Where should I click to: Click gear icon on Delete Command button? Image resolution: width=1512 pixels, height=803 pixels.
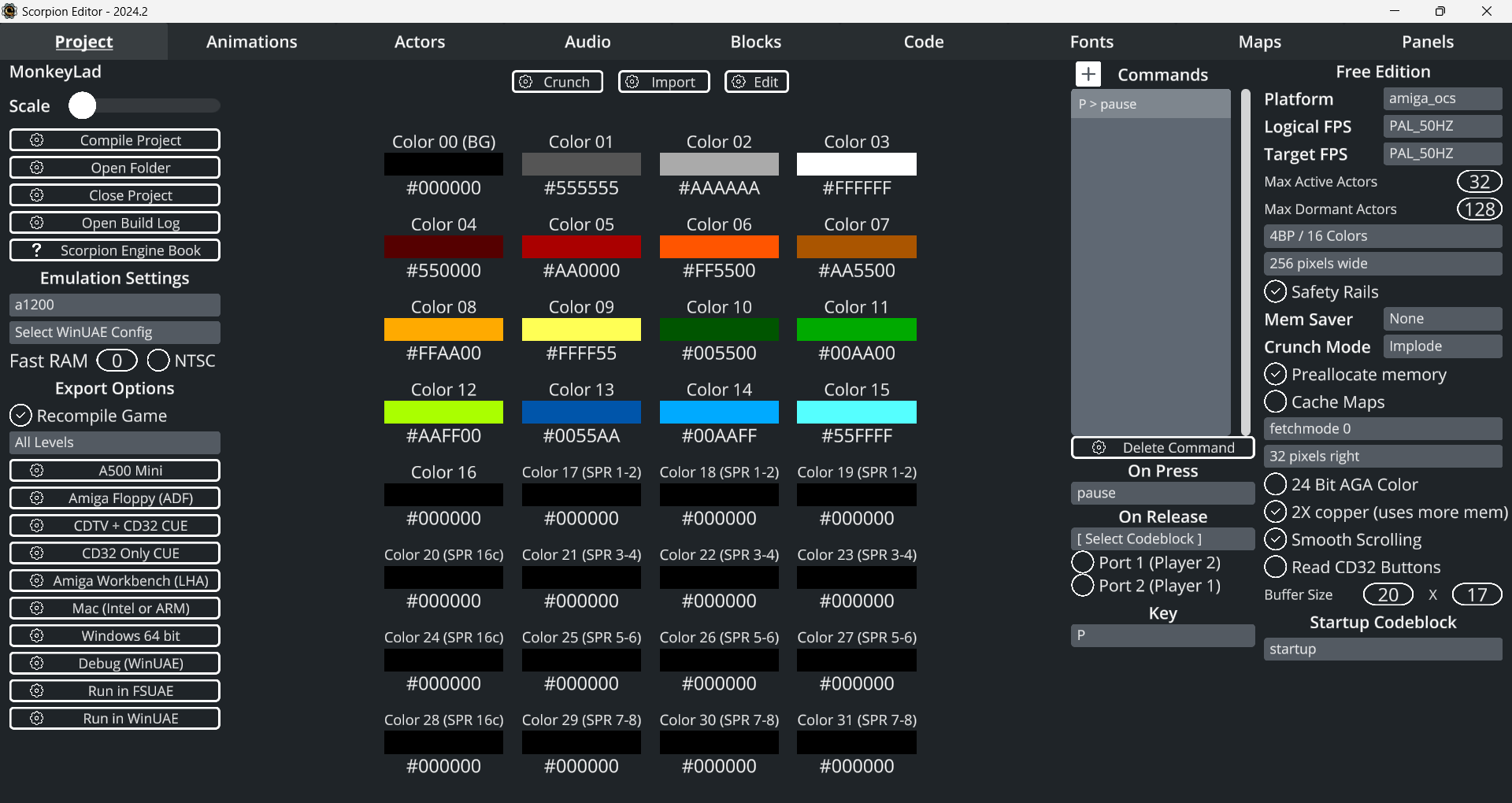pos(1099,448)
